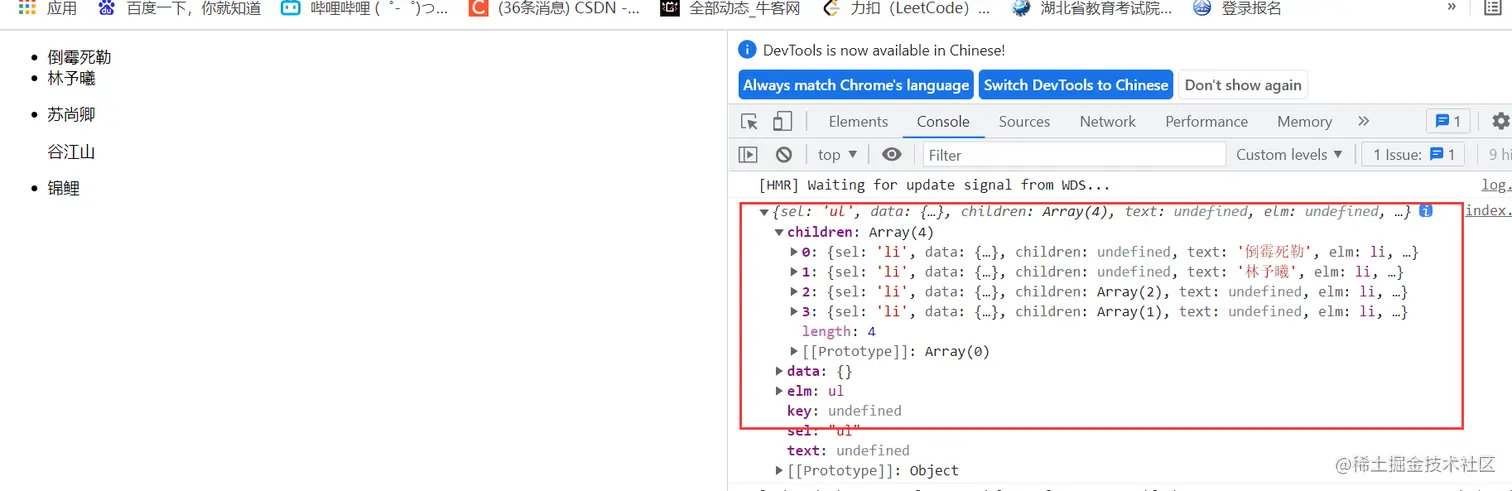Click the HMR waiting message text

coord(934,185)
